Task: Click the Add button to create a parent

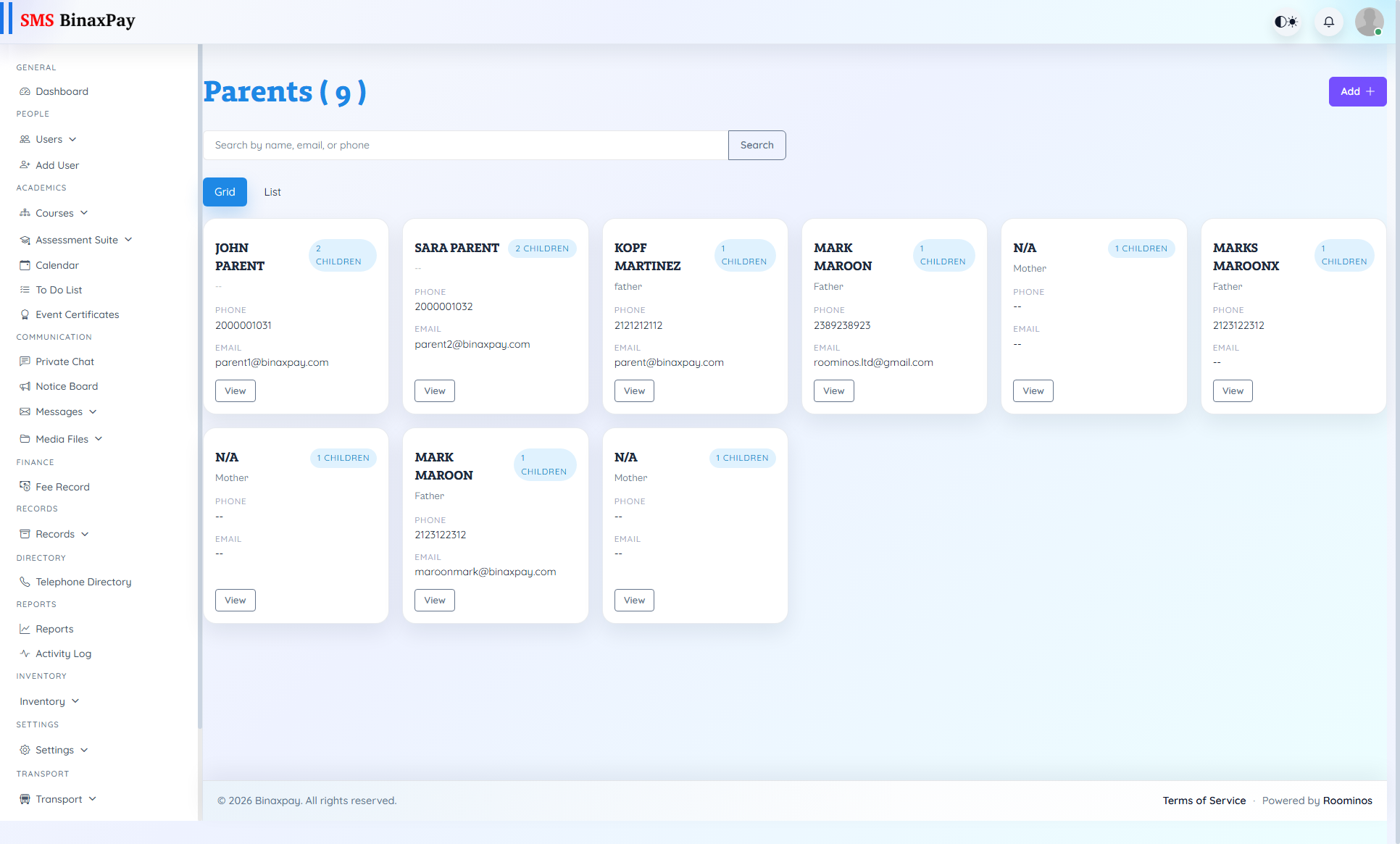Action: 1357,91
